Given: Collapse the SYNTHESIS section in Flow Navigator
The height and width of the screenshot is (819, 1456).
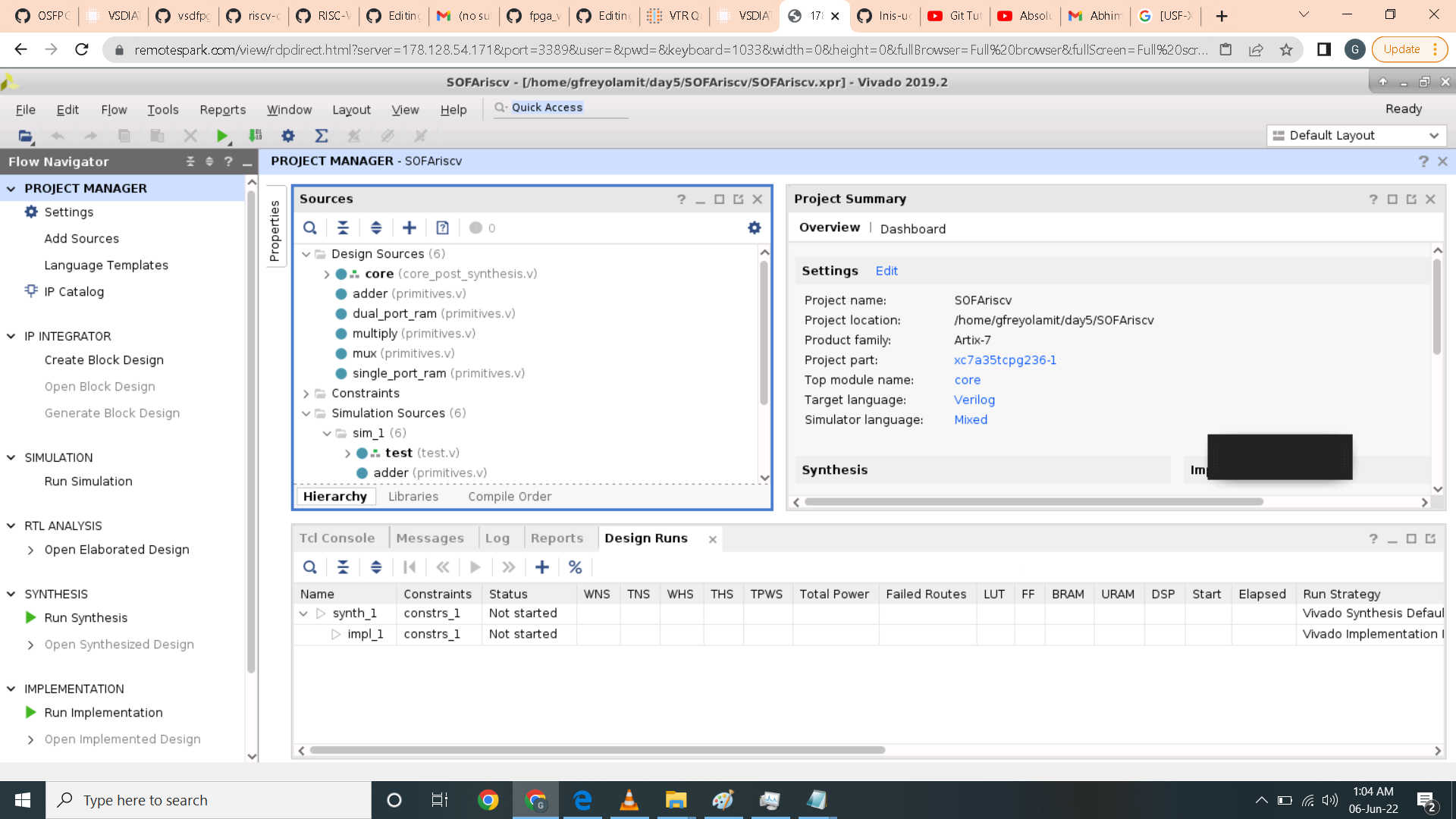Looking at the screenshot, I should (11, 594).
